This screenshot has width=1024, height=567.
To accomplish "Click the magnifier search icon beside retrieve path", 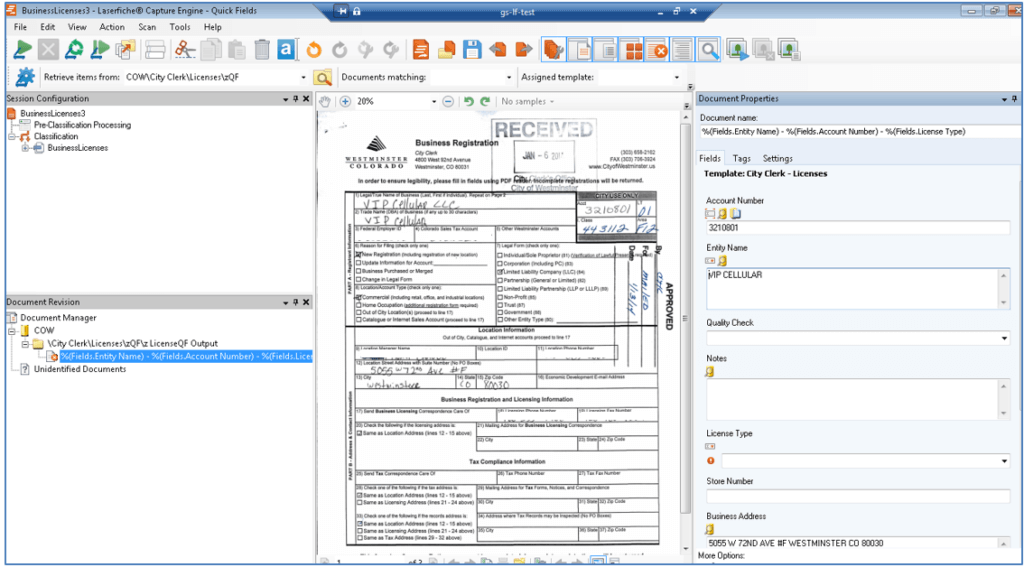I will click(323, 77).
